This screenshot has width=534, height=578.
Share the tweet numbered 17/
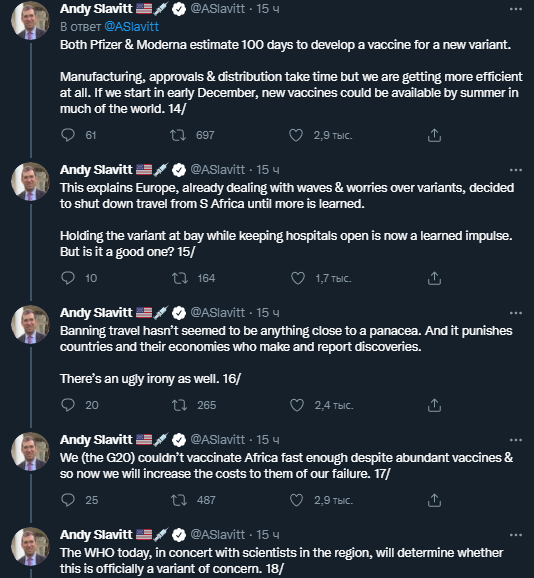point(434,500)
